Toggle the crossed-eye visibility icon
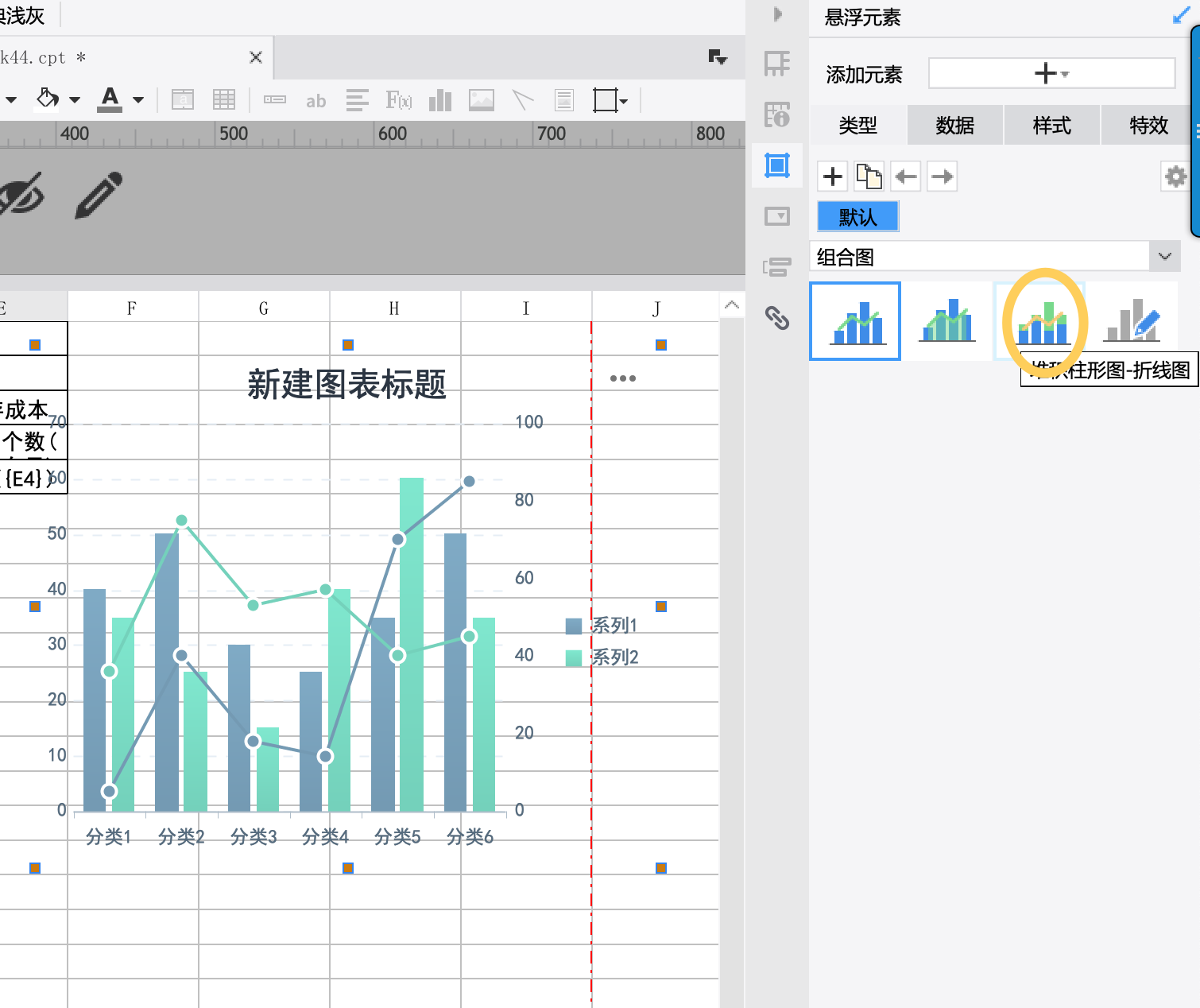 pyautogui.click(x=21, y=195)
